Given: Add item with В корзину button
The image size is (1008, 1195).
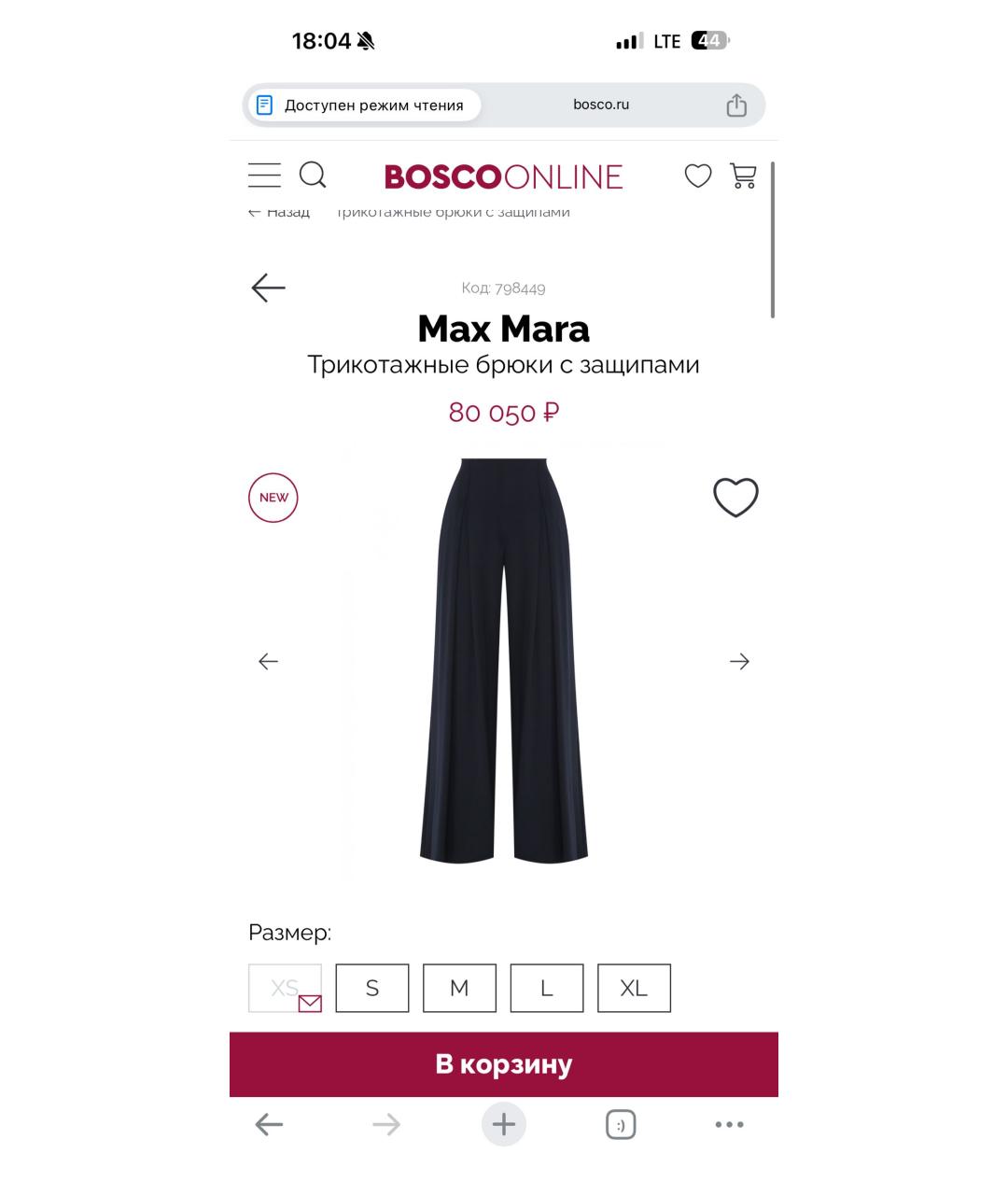Looking at the screenshot, I should pos(504,1064).
